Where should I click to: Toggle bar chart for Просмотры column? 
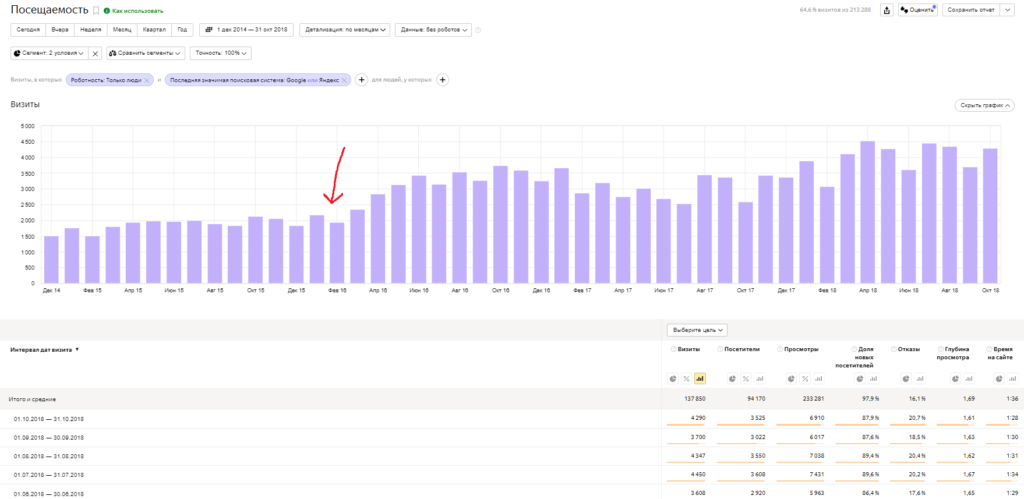pos(818,379)
